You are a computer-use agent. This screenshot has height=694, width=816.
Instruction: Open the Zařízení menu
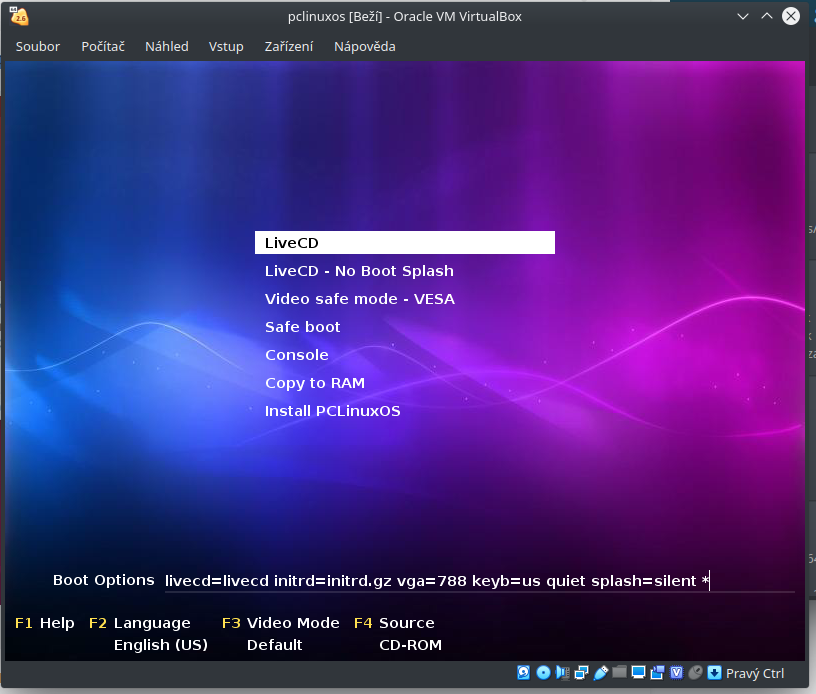(x=288, y=46)
